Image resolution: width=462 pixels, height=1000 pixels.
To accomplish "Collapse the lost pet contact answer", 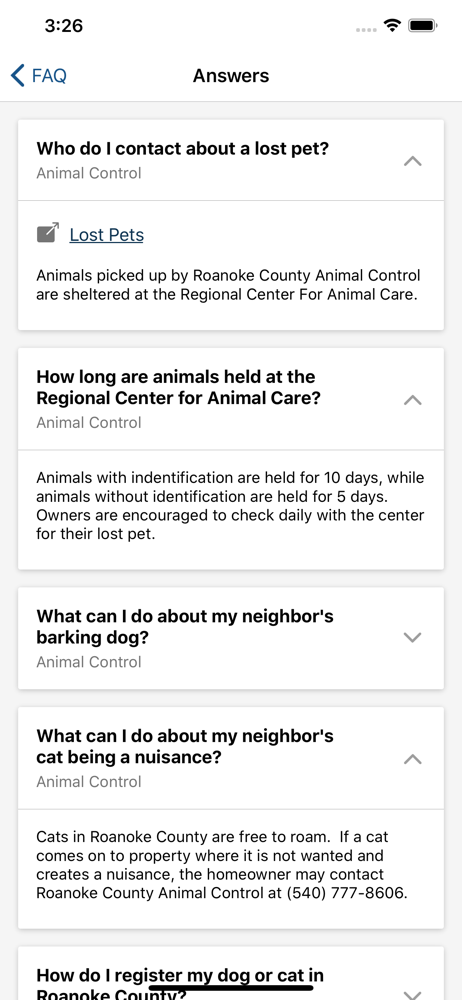I will (x=413, y=161).
